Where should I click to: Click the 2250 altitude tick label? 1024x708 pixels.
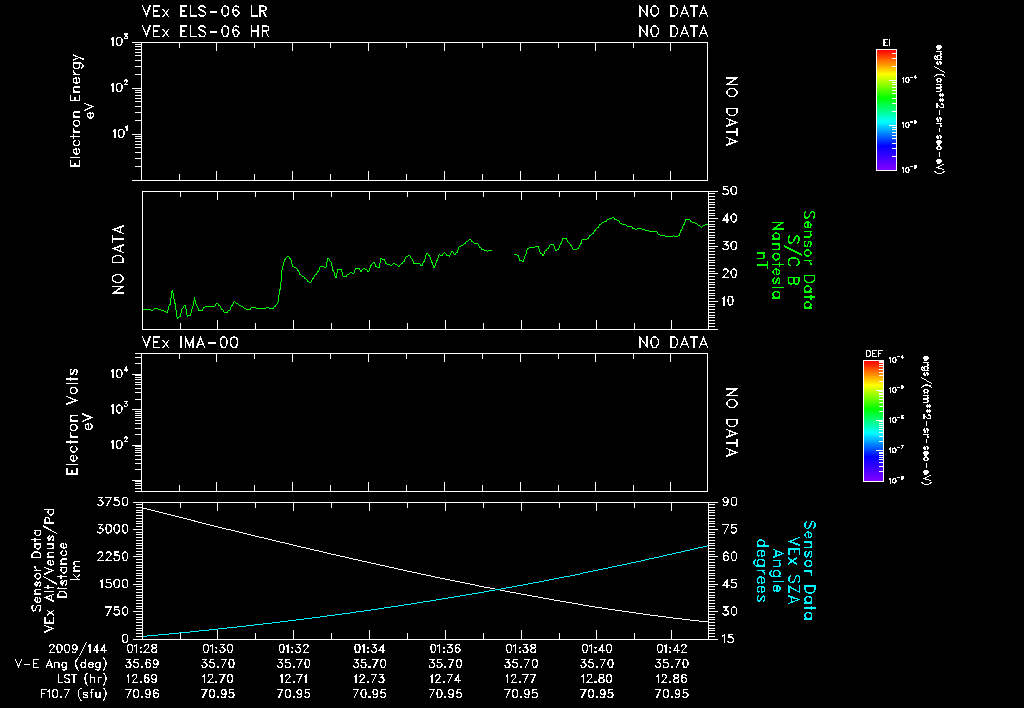[x=113, y=556]
